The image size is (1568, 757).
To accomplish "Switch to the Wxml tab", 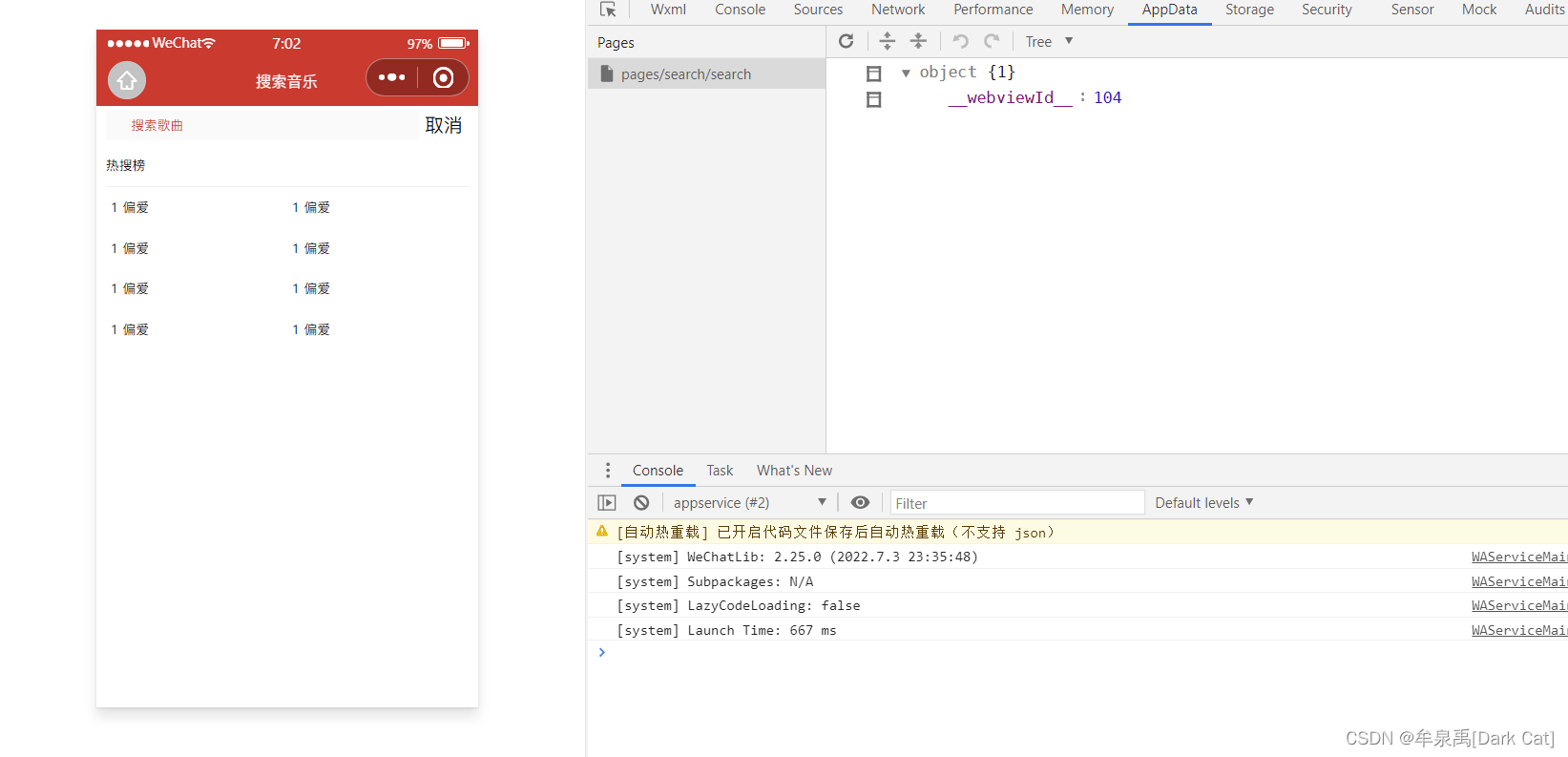I will point(668,10).
